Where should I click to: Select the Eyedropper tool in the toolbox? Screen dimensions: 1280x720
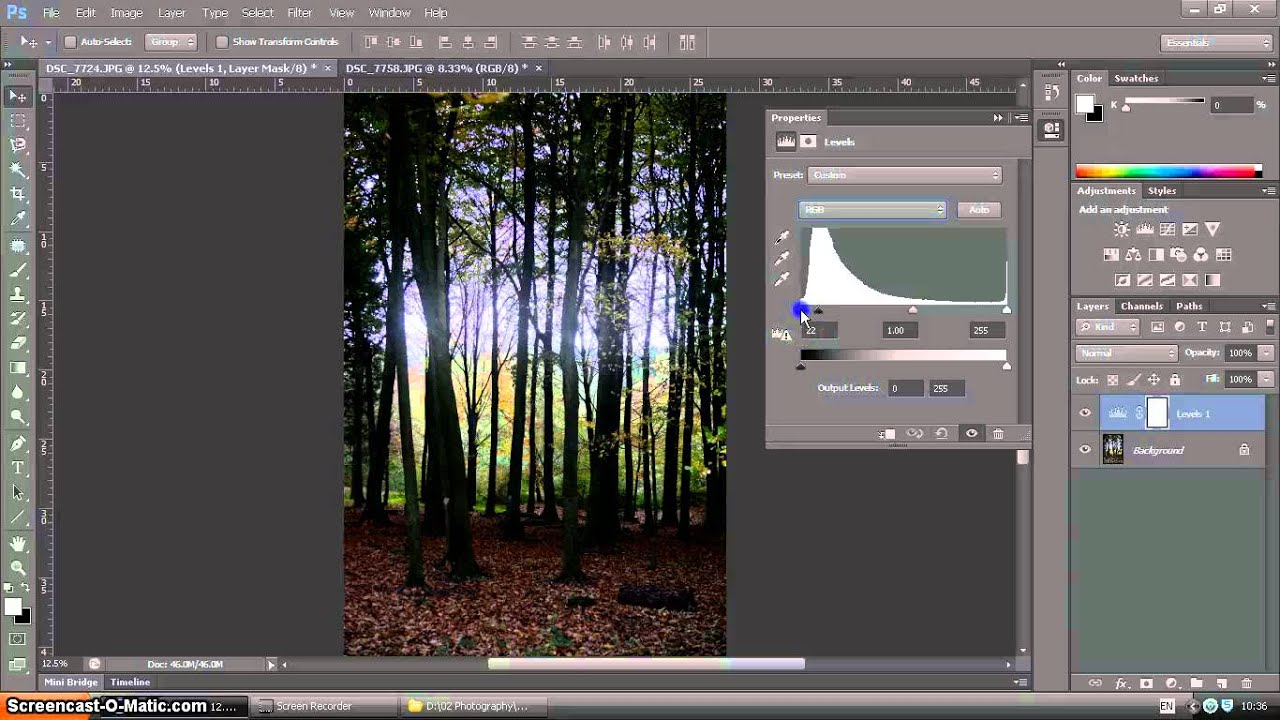tap(18, 219)
